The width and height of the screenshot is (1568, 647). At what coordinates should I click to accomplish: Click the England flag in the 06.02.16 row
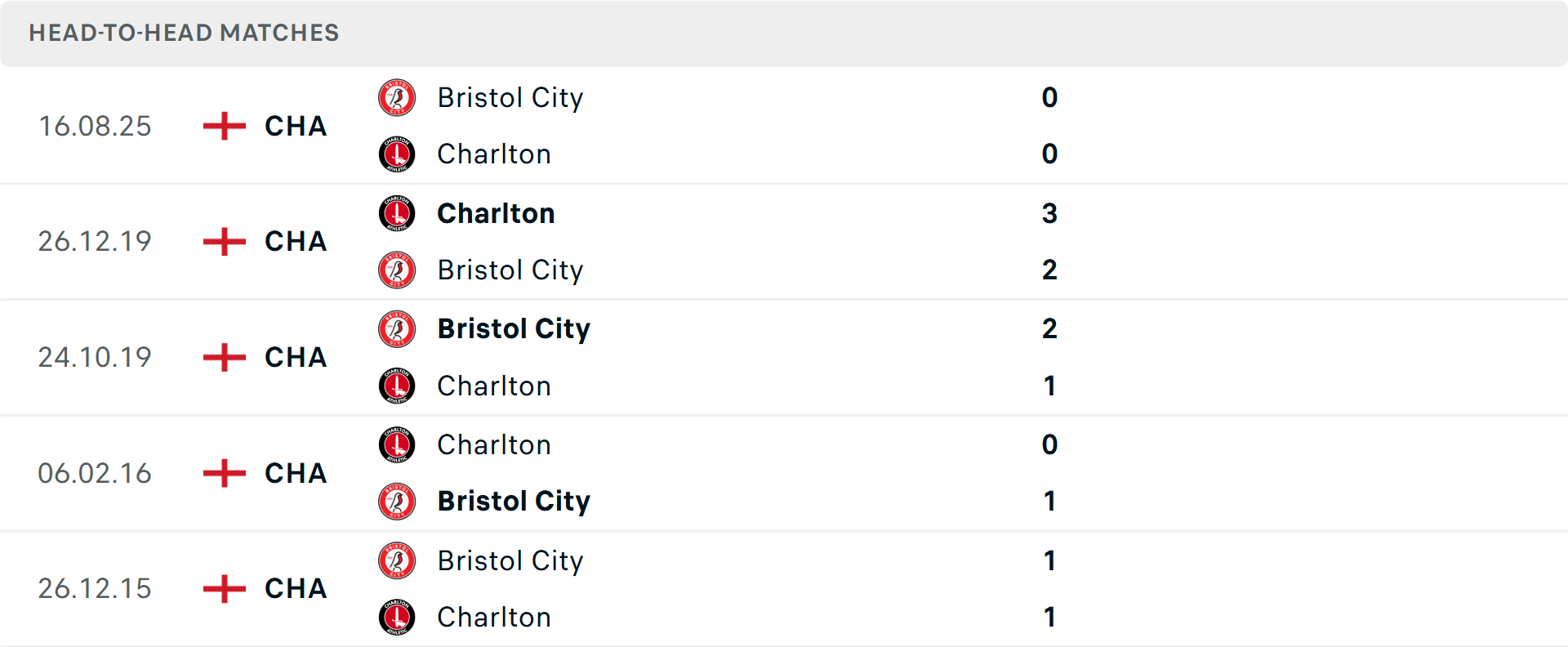click(x=222, y=474)
